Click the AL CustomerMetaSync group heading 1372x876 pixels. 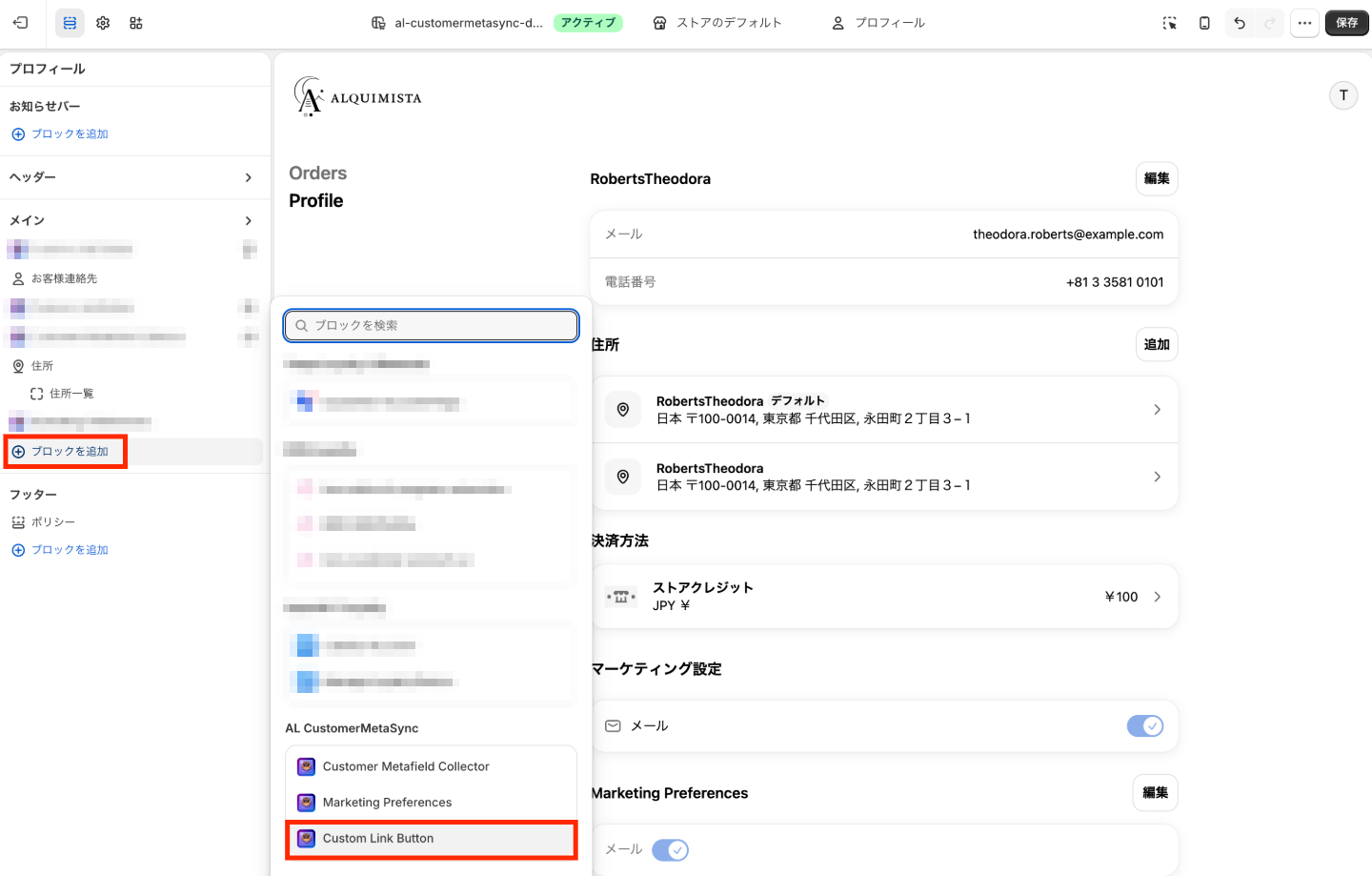352,728
